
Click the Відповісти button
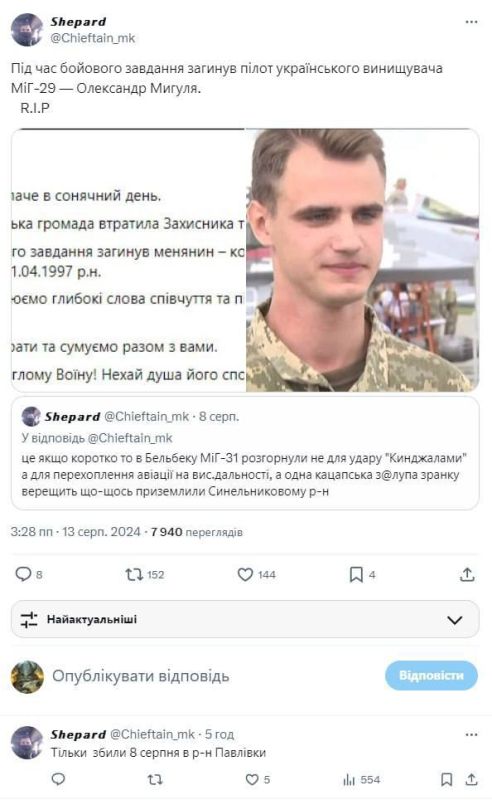pyautogui.click(x=431, y=676)
